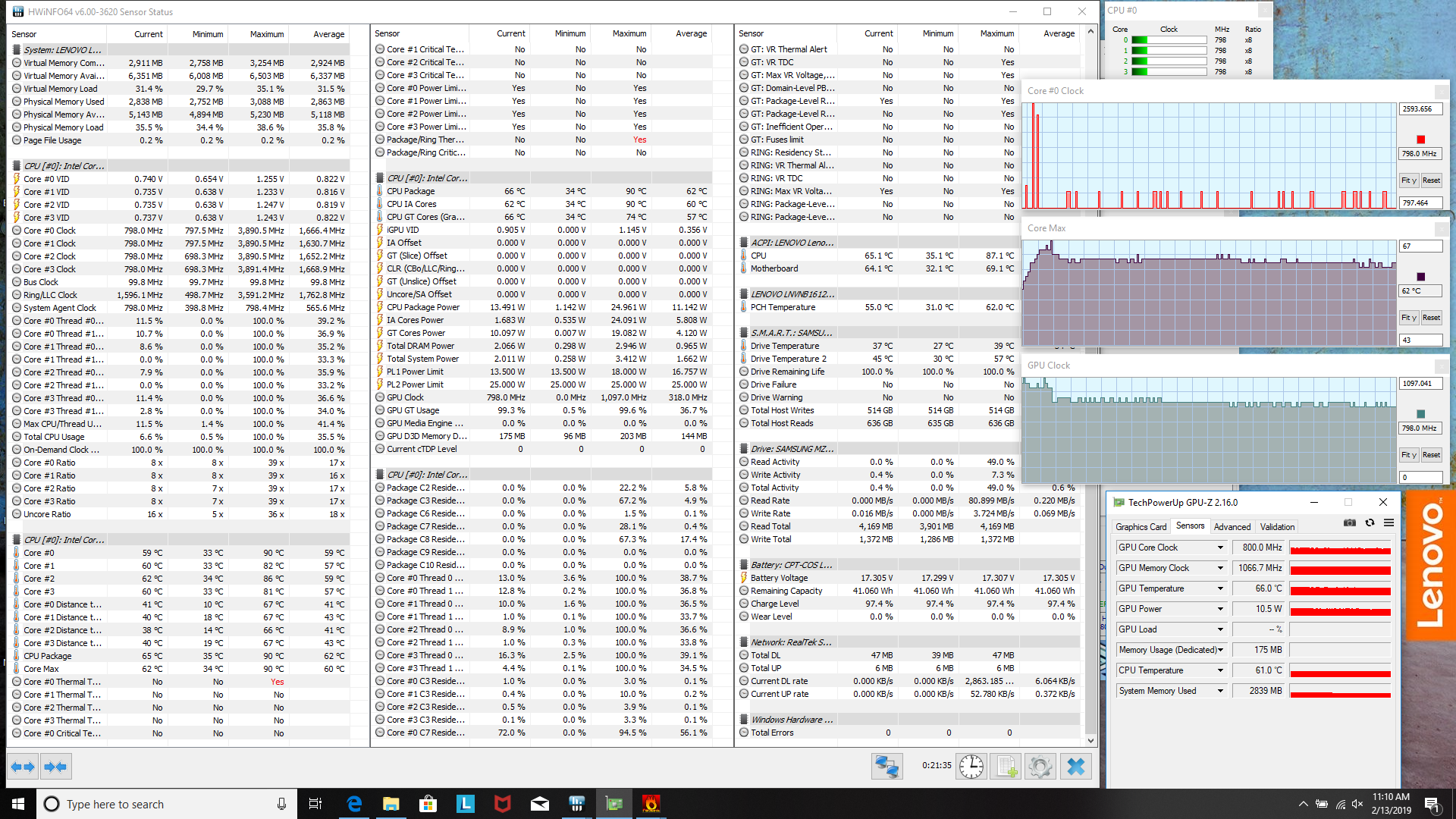Open the GPU-Z hamburger menu
This screenshot has height=819, width=1456.
point(1389,522)
